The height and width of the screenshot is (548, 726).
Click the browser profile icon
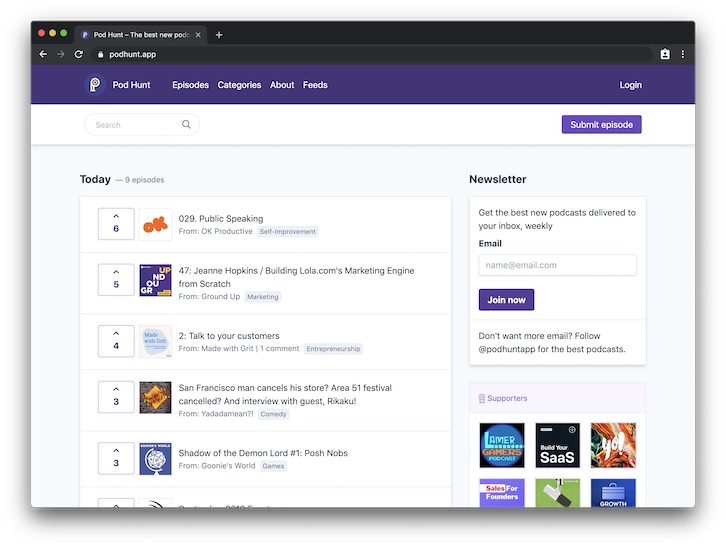click(x=665, y=54)
